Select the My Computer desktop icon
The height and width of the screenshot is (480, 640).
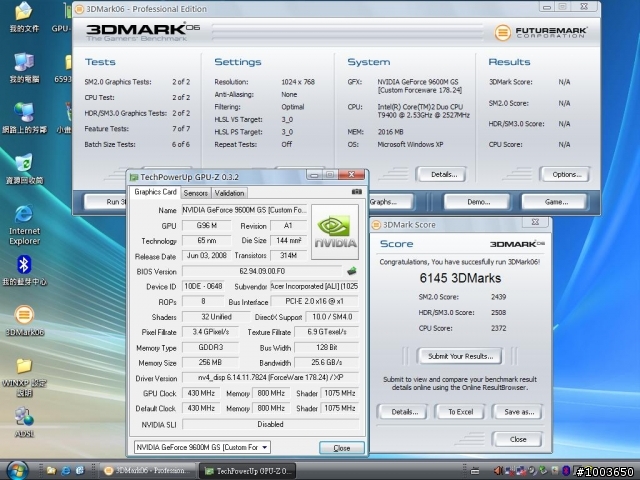coord(24,68)
